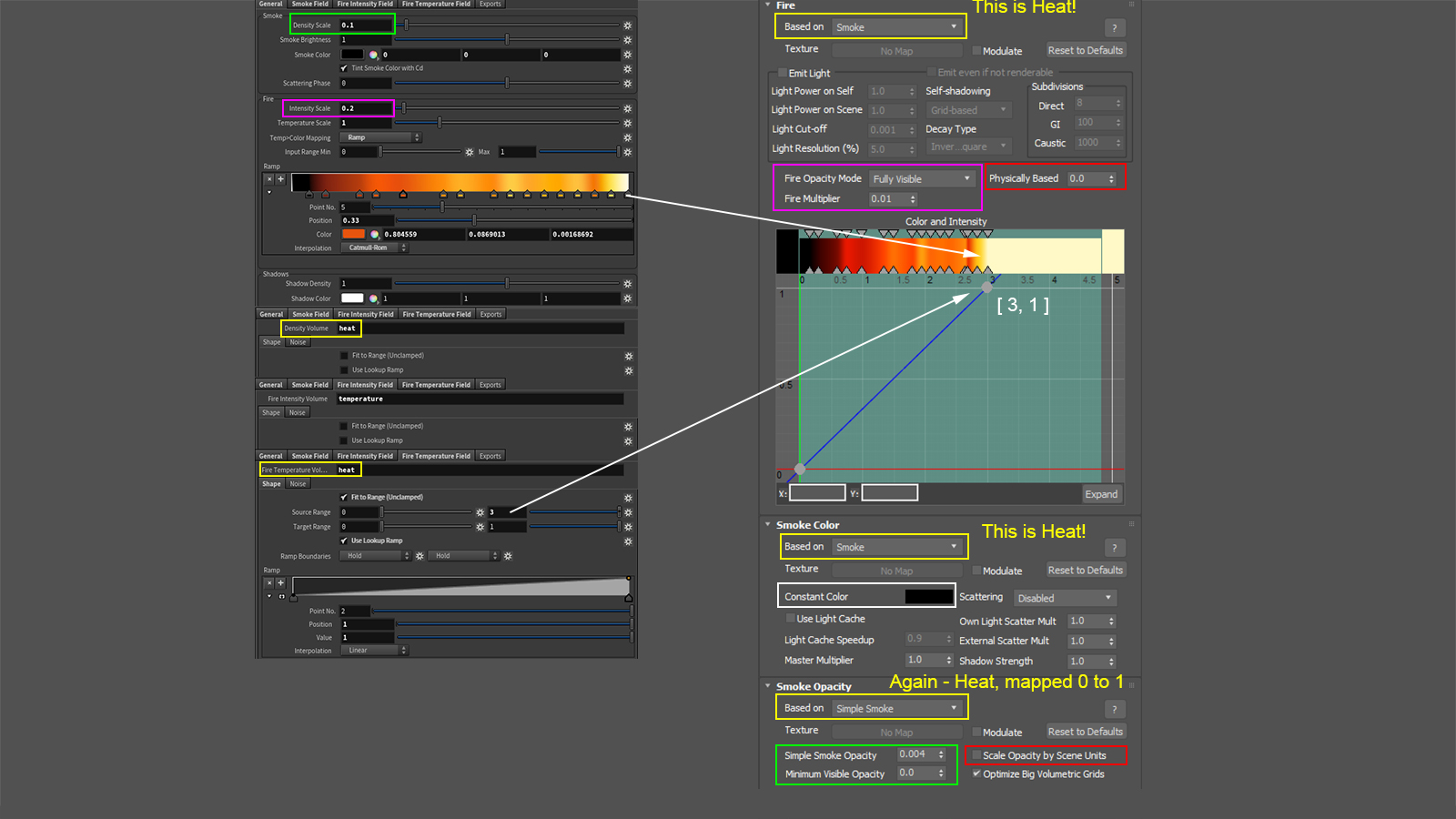Add a point to the fire color ramp
1456x819 pixels.
point(280,179)
